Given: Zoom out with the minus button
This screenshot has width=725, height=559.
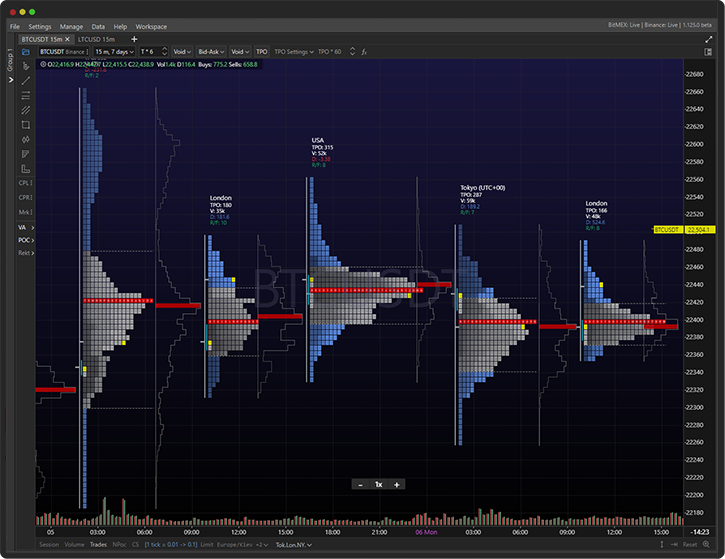Looking at the screenshot, I should [361, 485].
